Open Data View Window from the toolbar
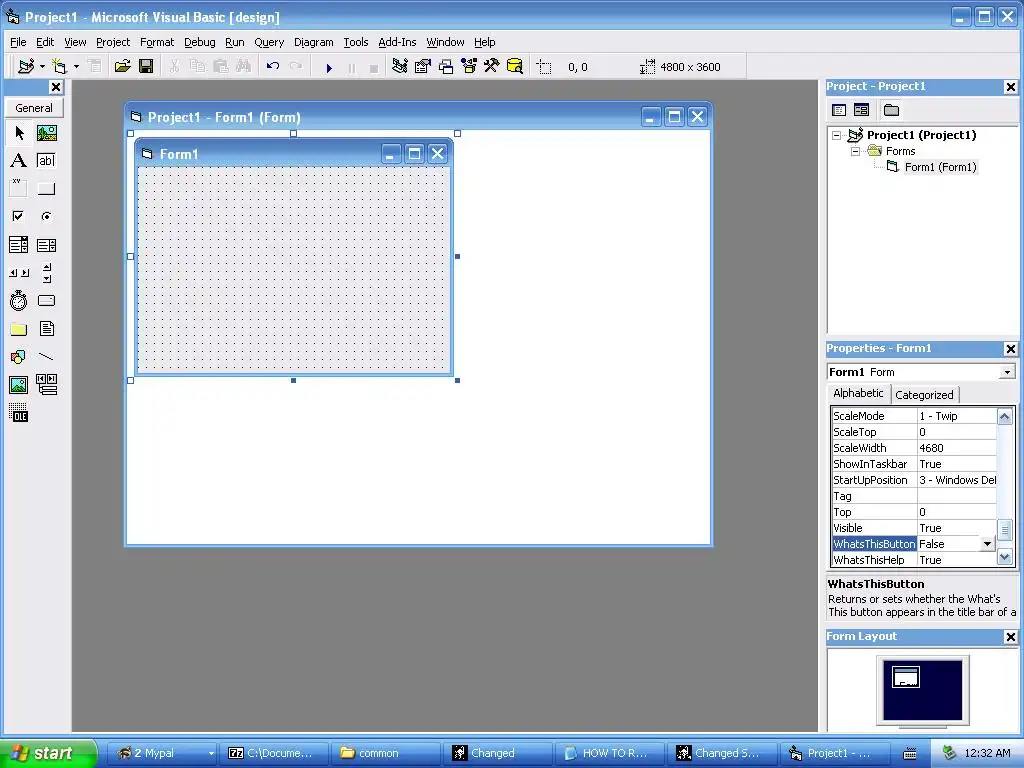1024x768 pixels. 515,67
